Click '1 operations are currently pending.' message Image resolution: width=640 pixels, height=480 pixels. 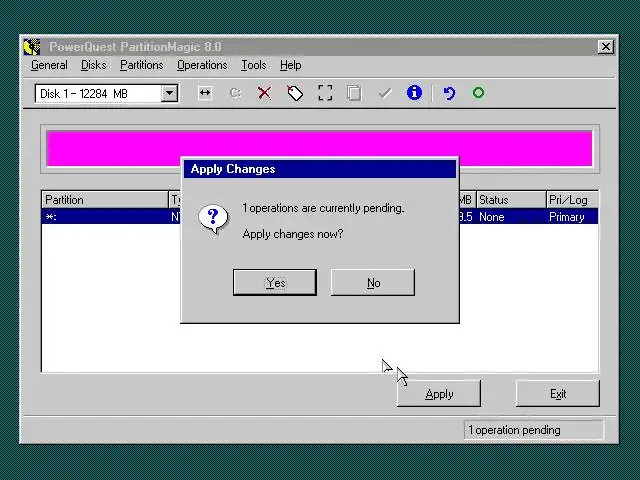(323, 208)
